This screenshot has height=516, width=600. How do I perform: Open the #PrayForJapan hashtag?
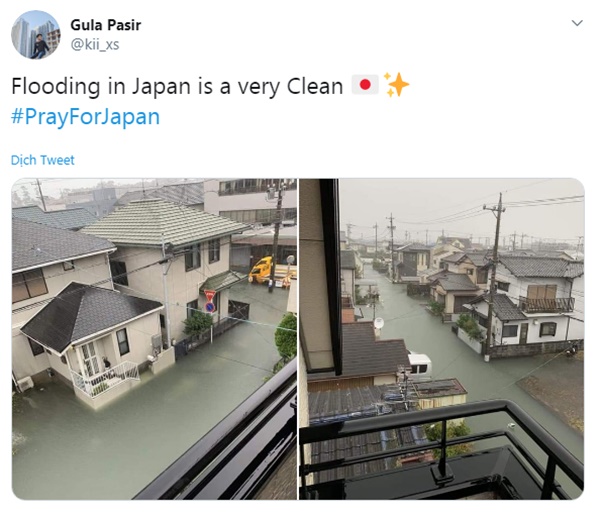pos(85,116)
